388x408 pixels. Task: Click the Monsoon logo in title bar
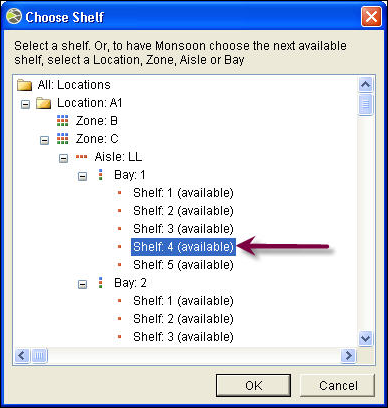14,16
